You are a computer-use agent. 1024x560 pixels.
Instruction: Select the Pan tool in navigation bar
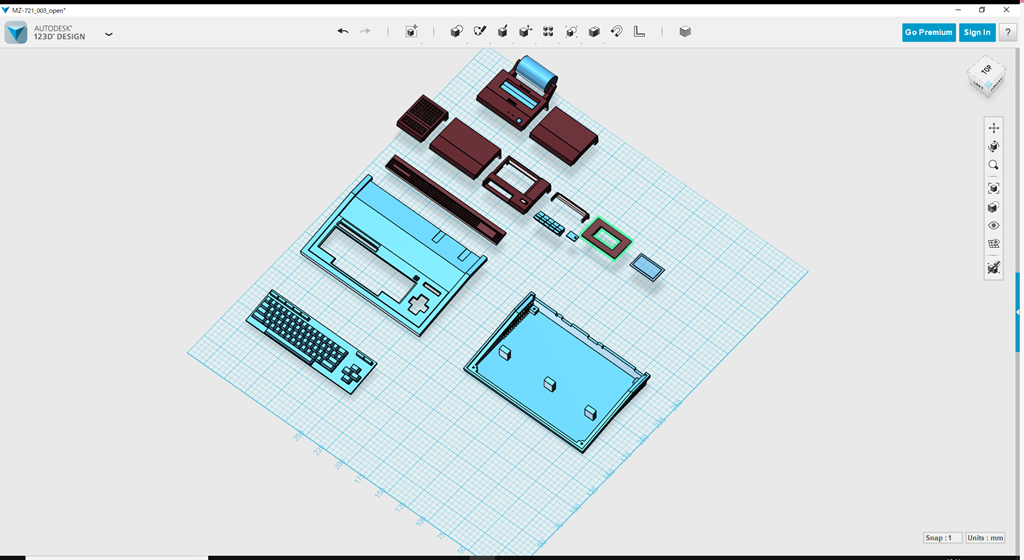click(x=993, y=128)
